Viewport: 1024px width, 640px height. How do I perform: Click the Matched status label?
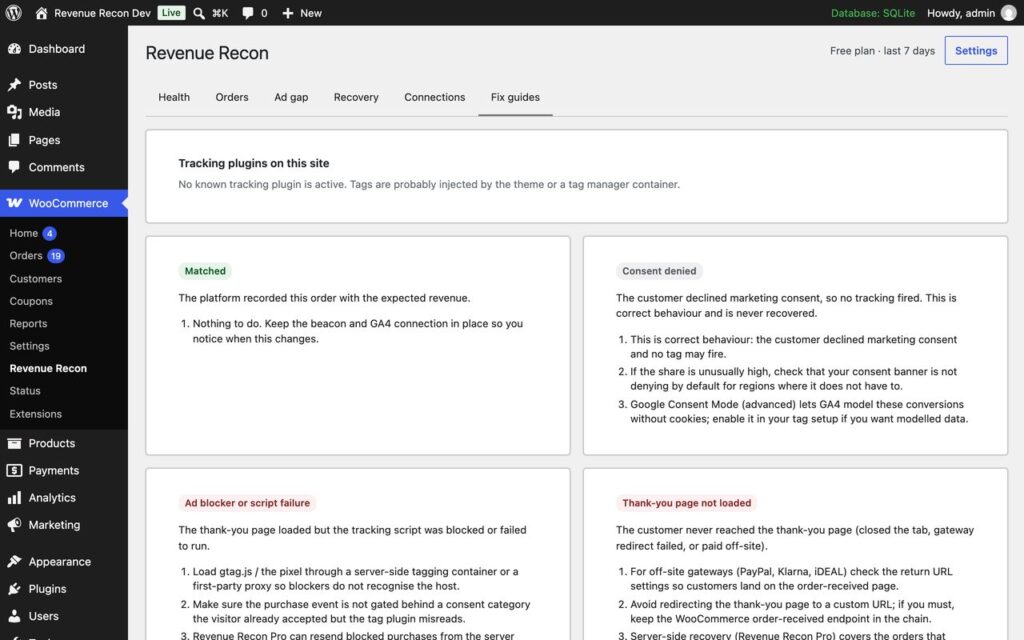(205, 271)
